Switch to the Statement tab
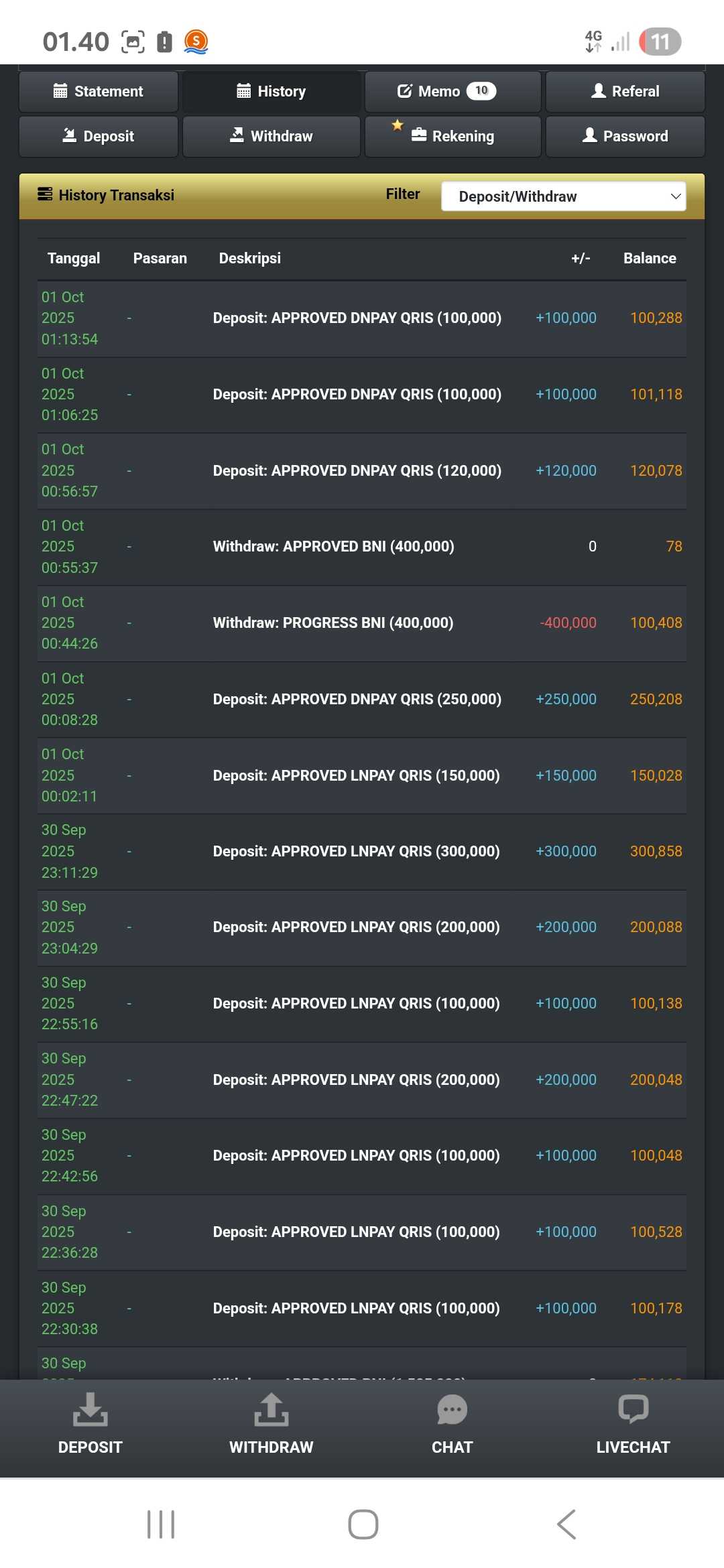724x1568 pixels. tap(99, 91)
